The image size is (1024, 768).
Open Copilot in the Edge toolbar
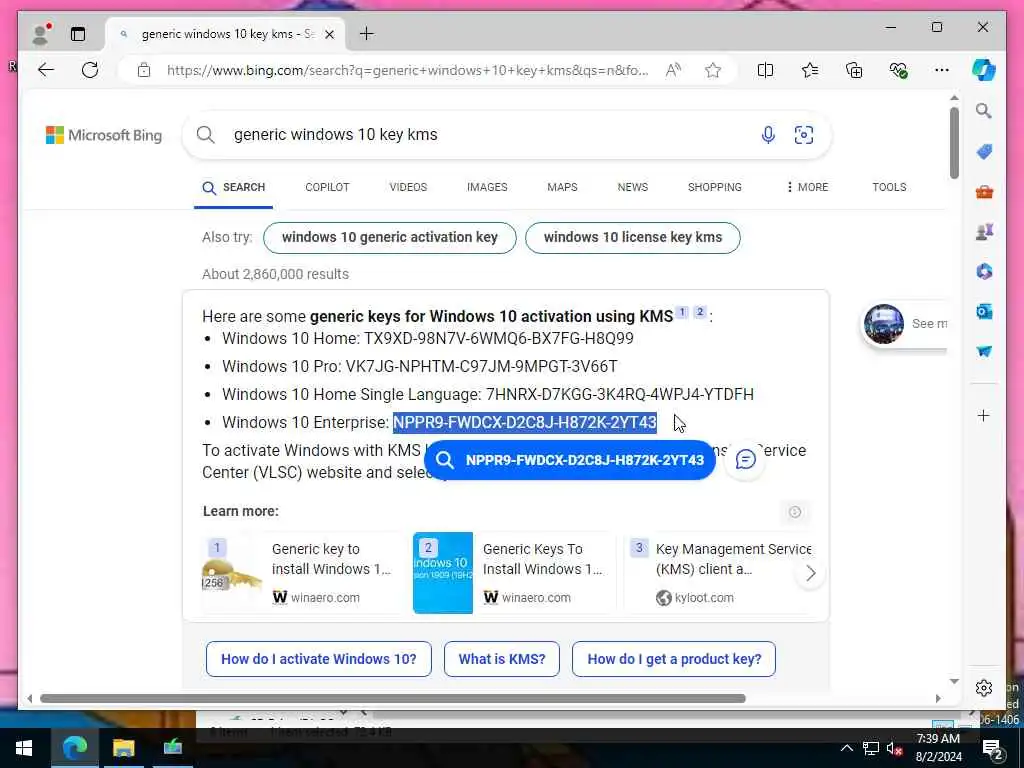tap(984, 70)
